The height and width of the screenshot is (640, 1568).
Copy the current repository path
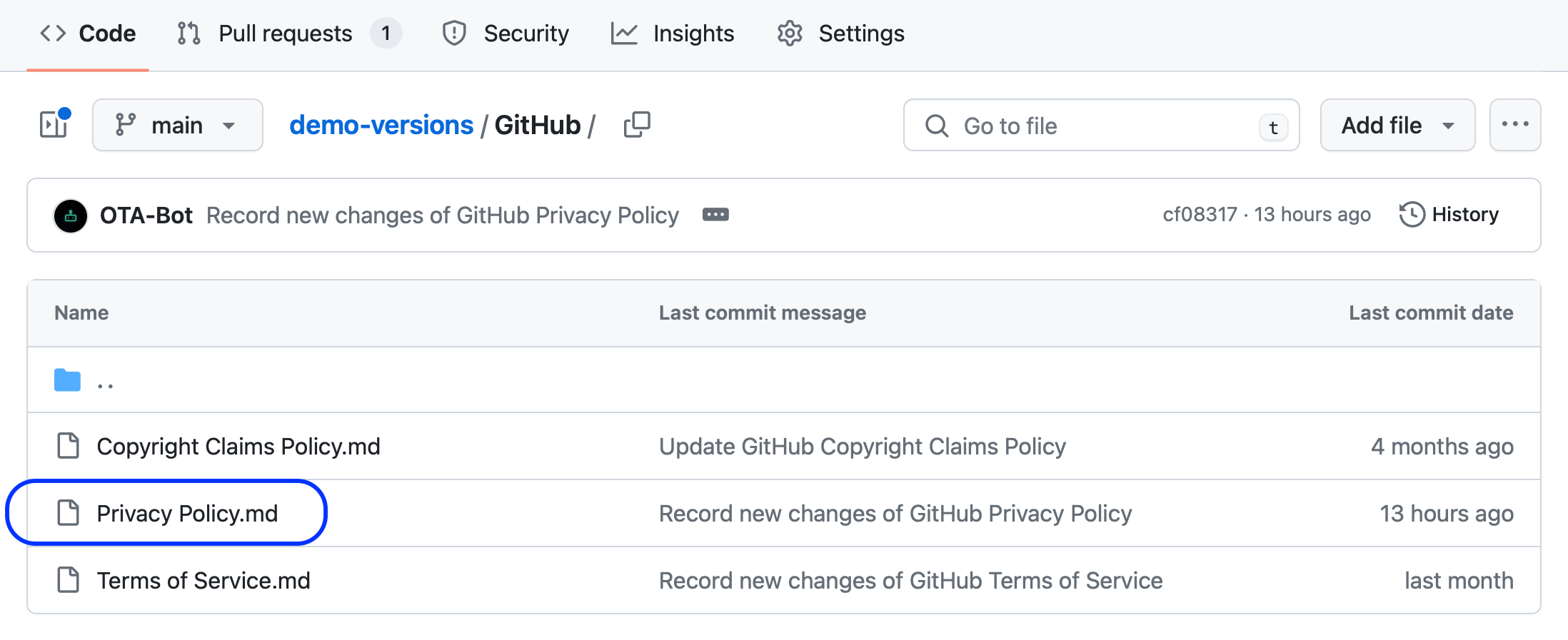click(636, 124)
